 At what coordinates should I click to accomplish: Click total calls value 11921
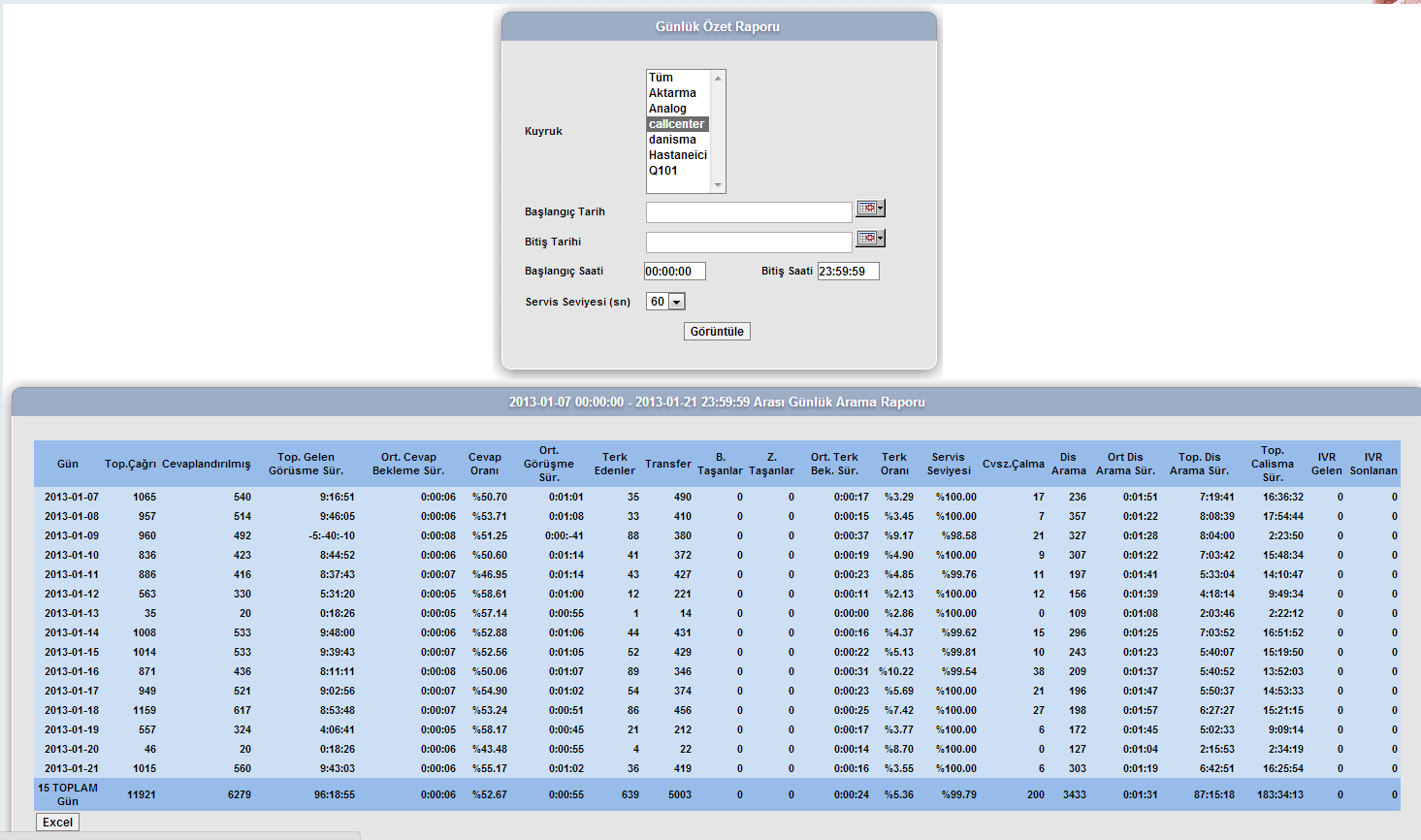coord(142,794)
